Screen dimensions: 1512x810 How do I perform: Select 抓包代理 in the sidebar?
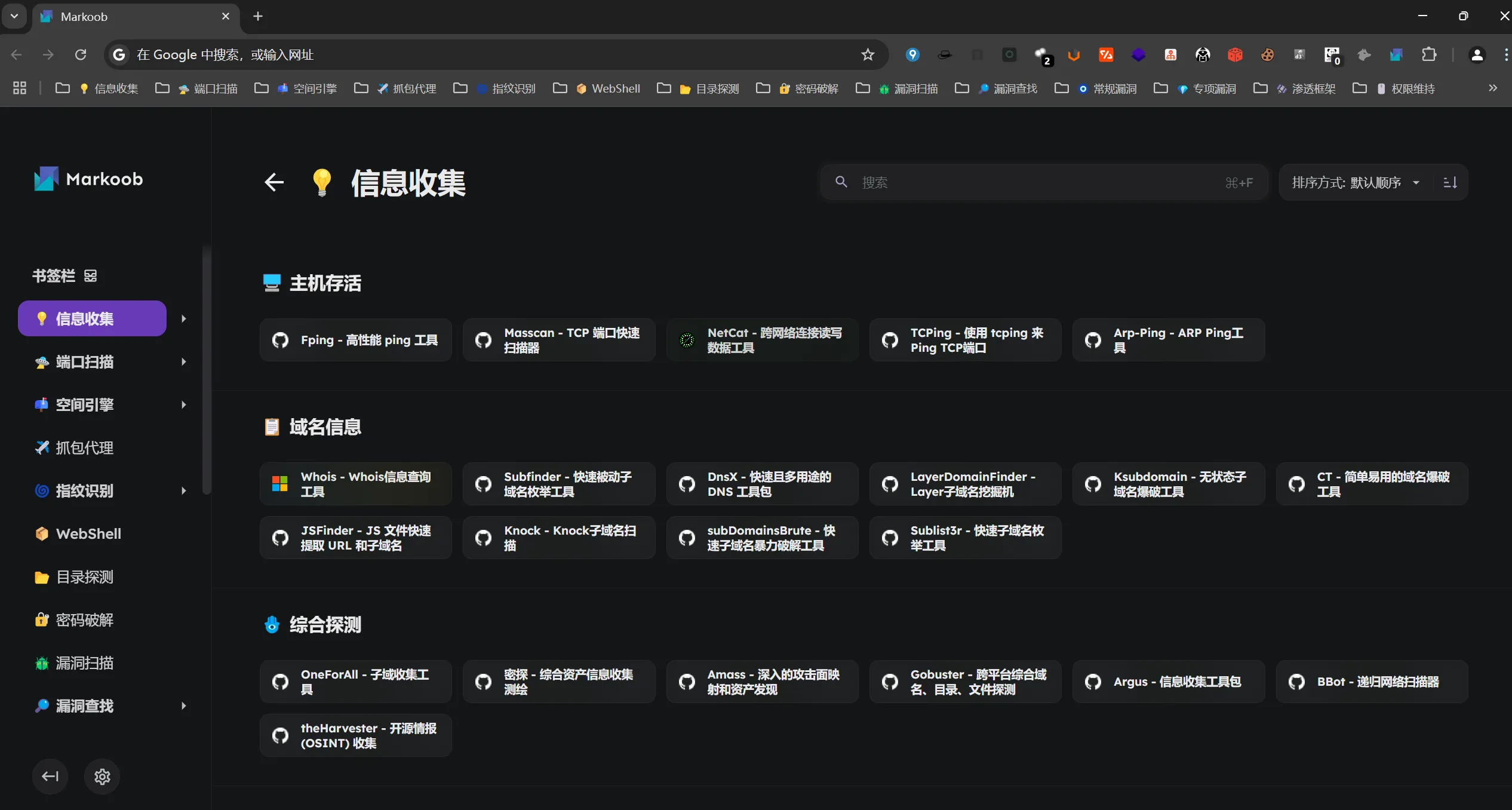pyautogui.click(x=92, y=447)
